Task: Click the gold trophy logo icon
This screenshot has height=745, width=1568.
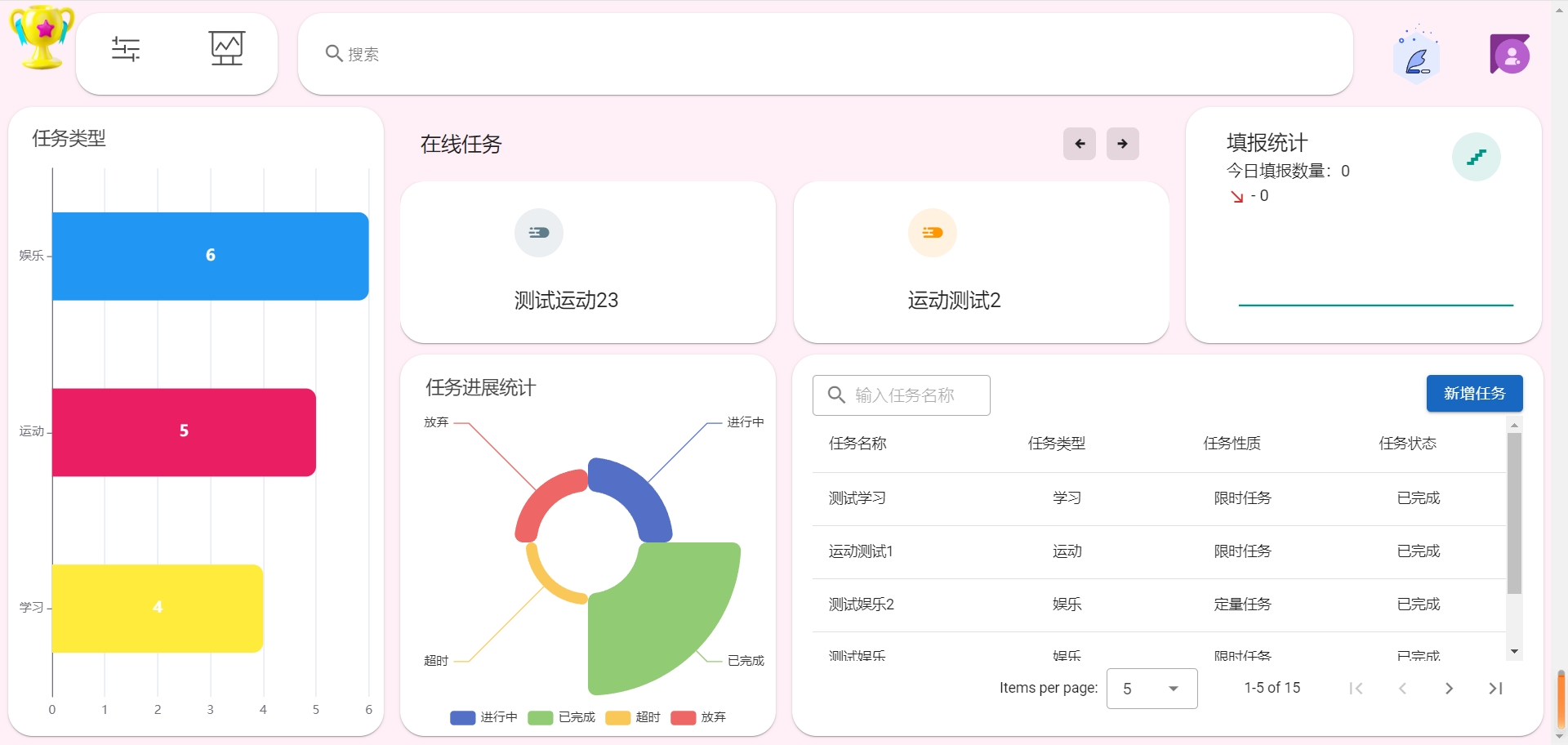Action: pos(41,38)
